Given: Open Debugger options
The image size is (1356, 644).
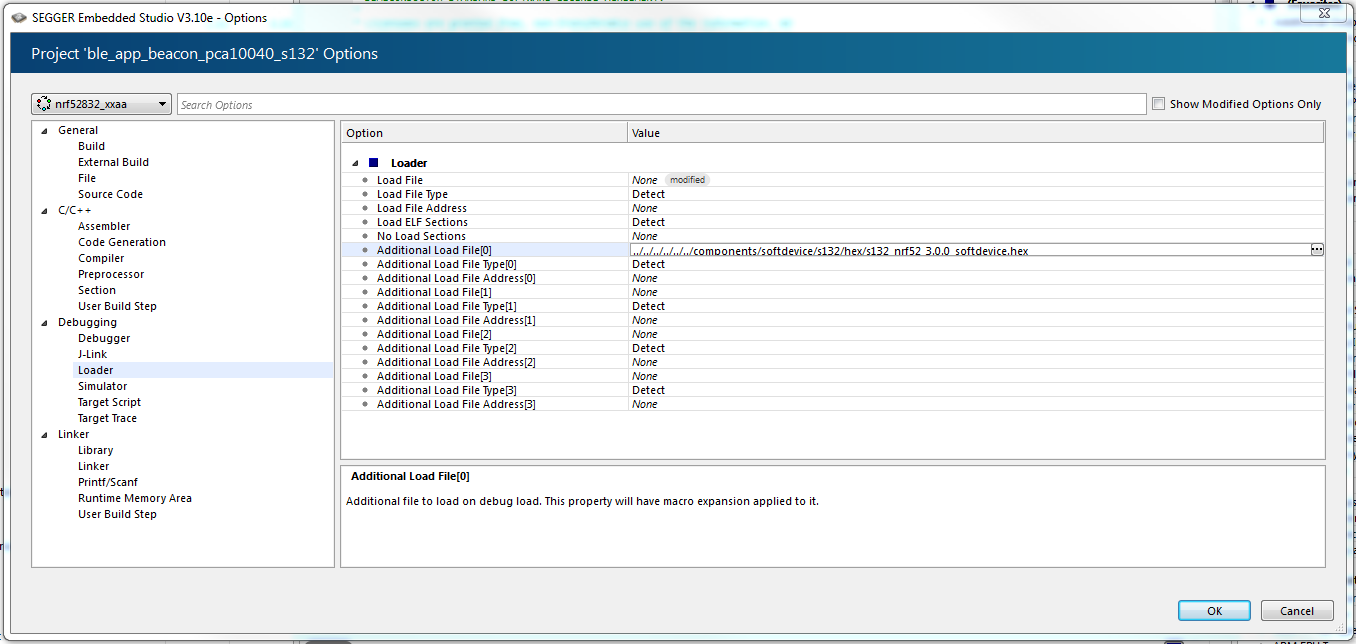Looking at the screenshot, I should [x=104, y=338].
